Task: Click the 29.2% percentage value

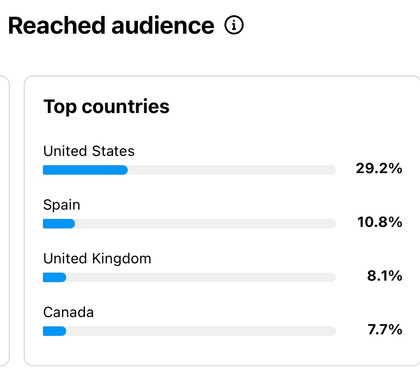Action: (379, 168)
